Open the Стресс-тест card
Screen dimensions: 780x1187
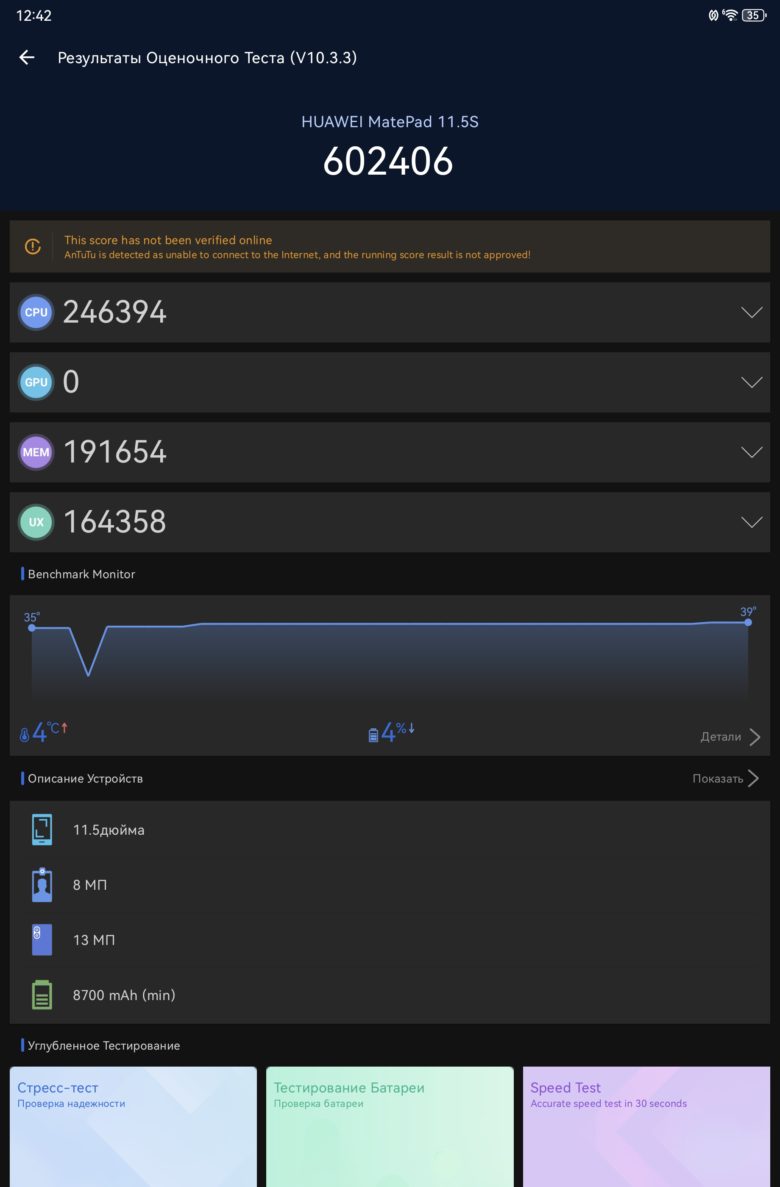coord(133,1126)
